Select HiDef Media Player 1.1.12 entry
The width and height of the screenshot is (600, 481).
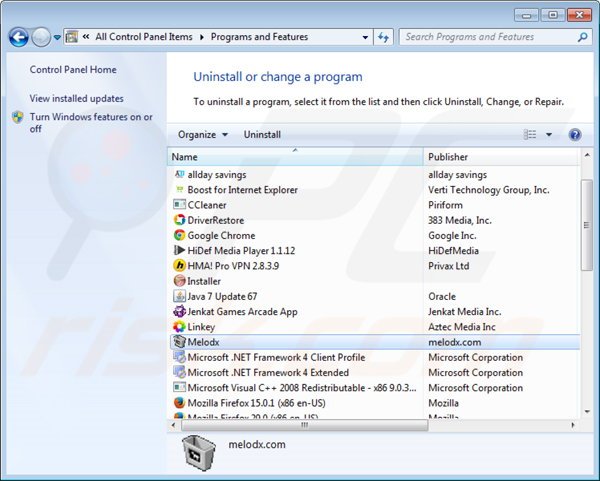tap(241, 251)
